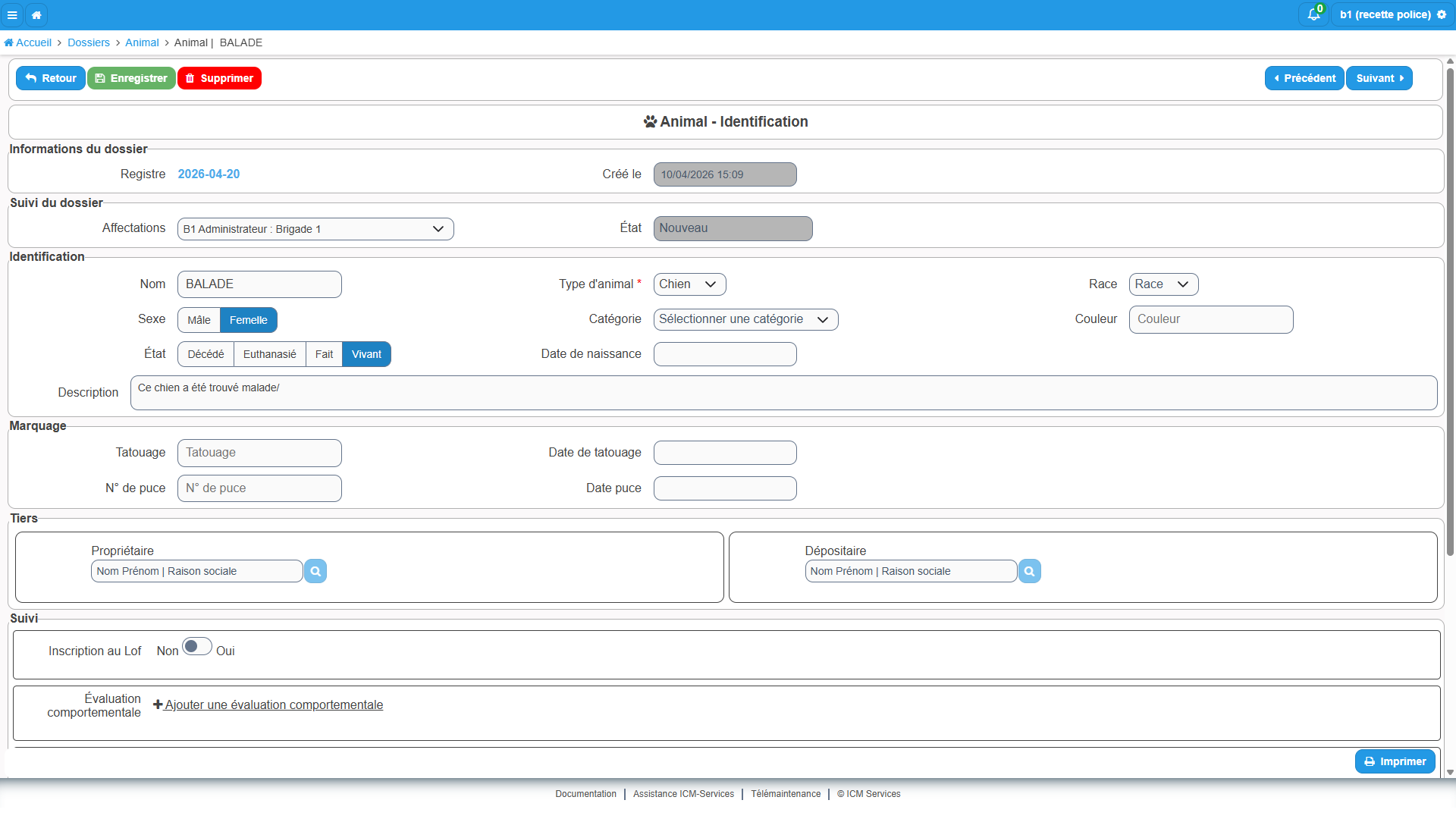1456x819 pixels.
Task: Set animal state to Fait
Action: (324, 354)
